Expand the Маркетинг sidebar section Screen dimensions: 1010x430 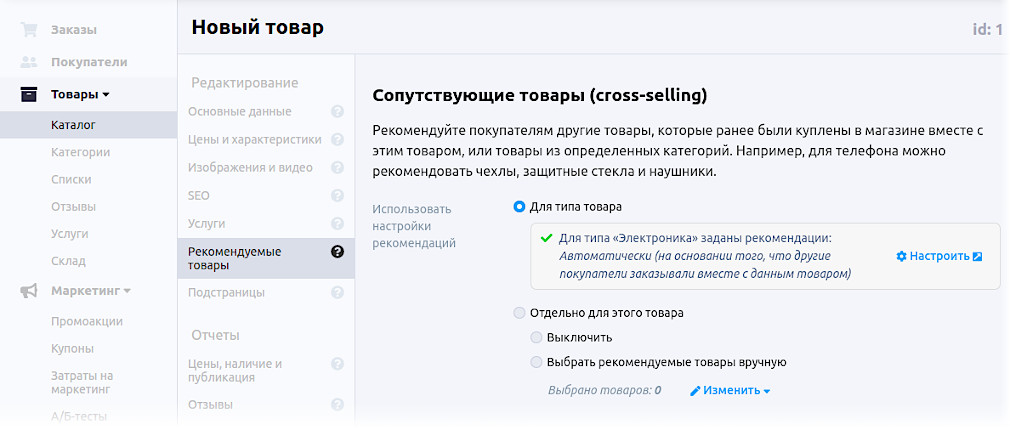click(90, 291)
